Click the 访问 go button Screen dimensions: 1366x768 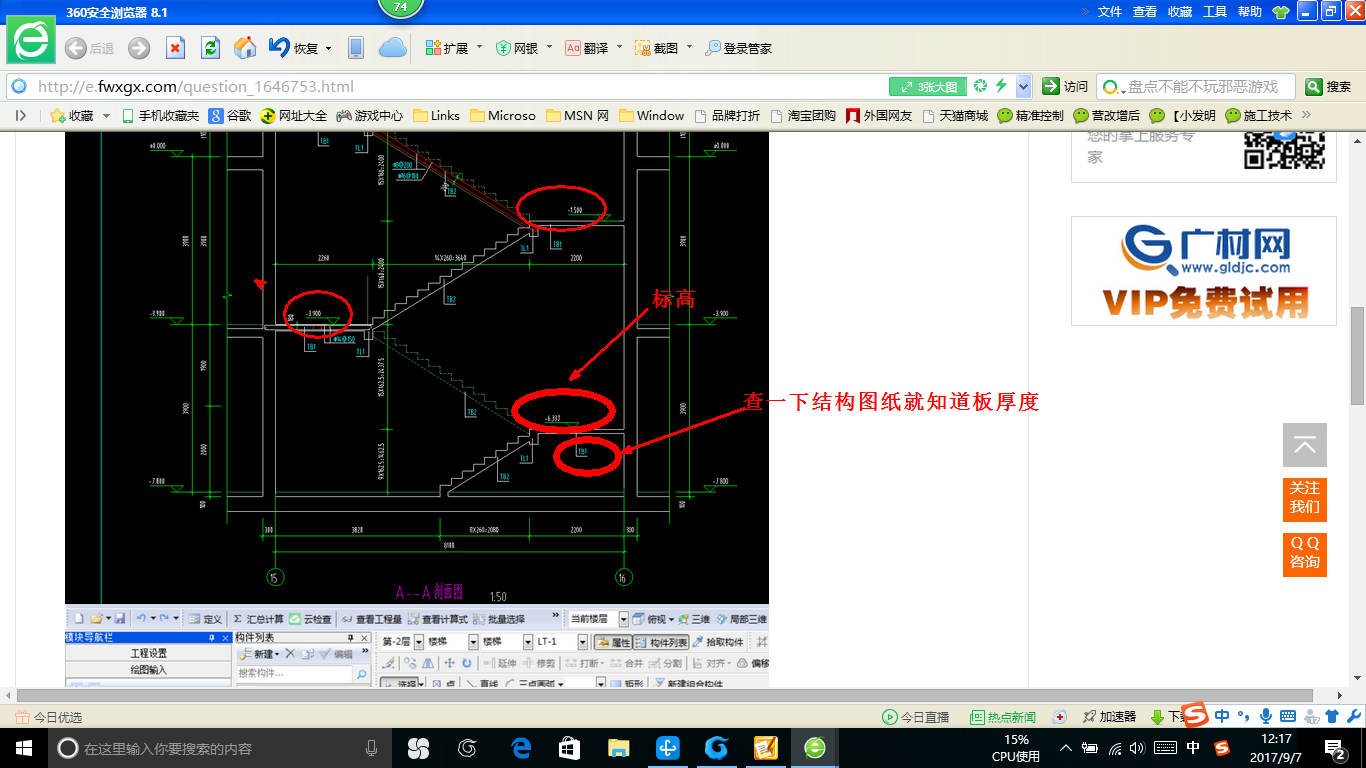[x=1065, y=87]
